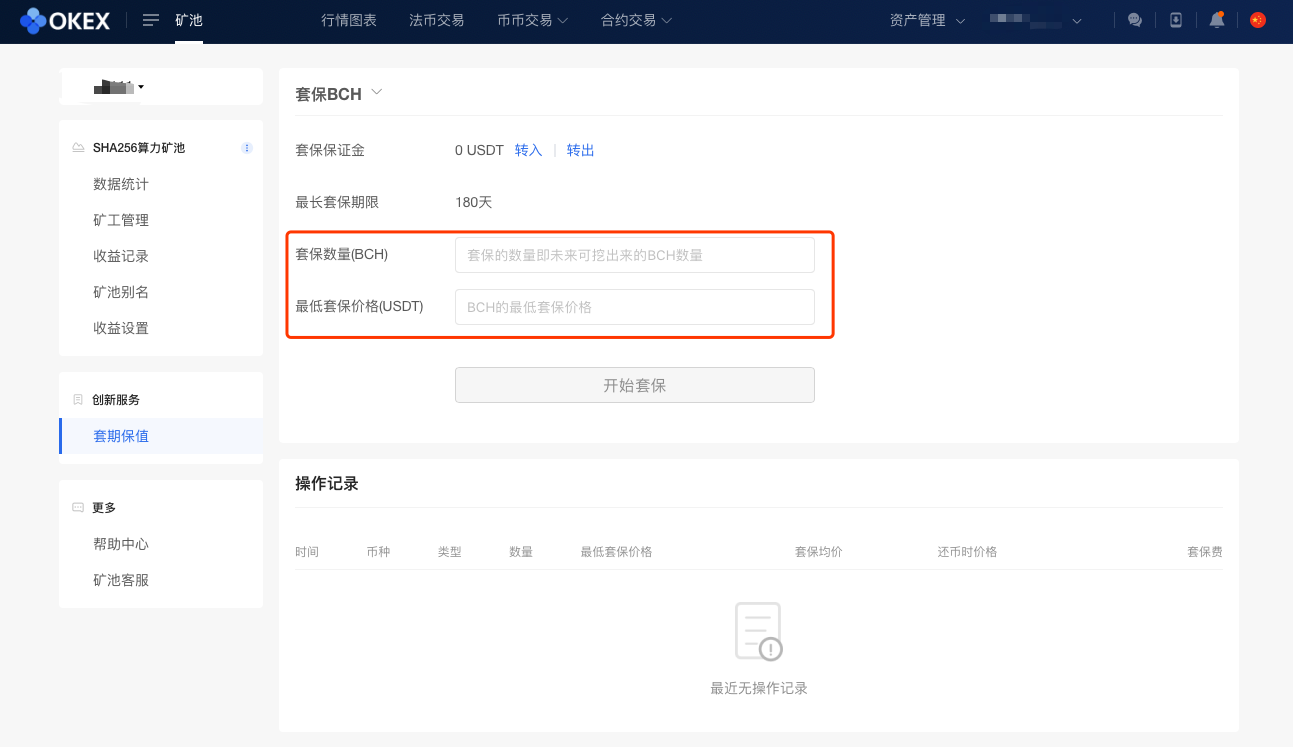Click the SHA256算力矿池 options dots icon

(x=247, y=148)
